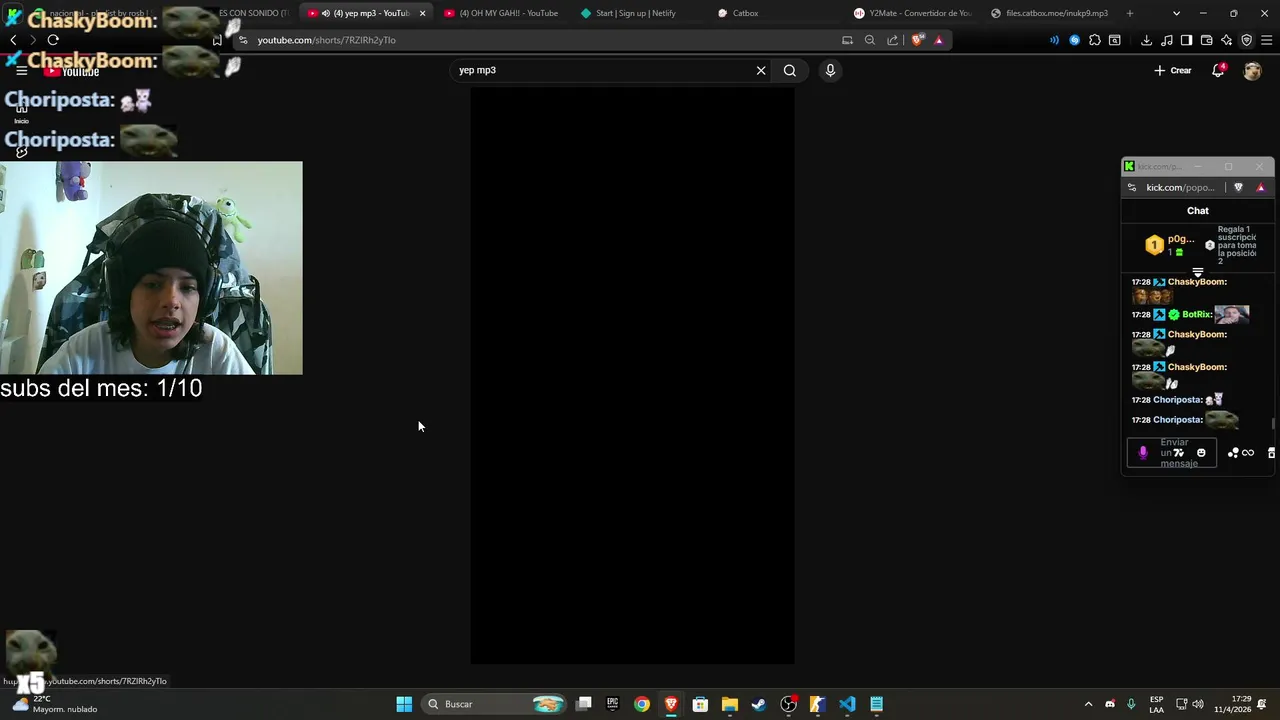Open the media control music note icon
Viewport: 1280px width, 720px height.
click(1166, 40)
